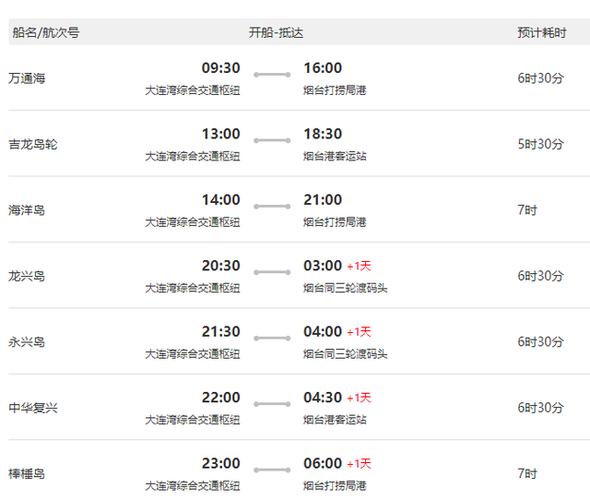Screen dimensions: 590x500
Task: Select the 13:00 departure time
Action: point(221,134)
